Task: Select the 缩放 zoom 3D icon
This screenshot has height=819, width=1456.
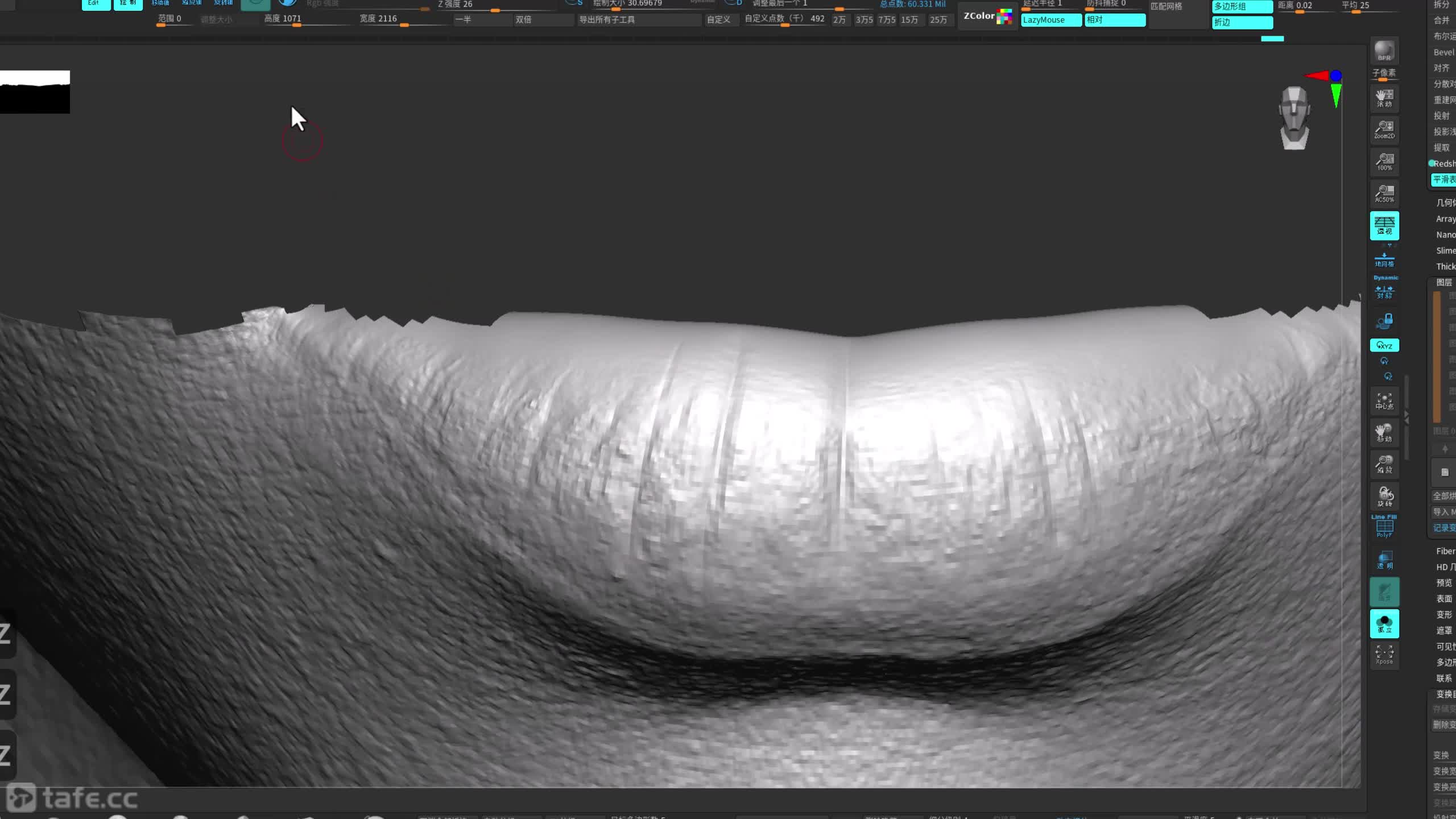Action: click(1384, 465)
